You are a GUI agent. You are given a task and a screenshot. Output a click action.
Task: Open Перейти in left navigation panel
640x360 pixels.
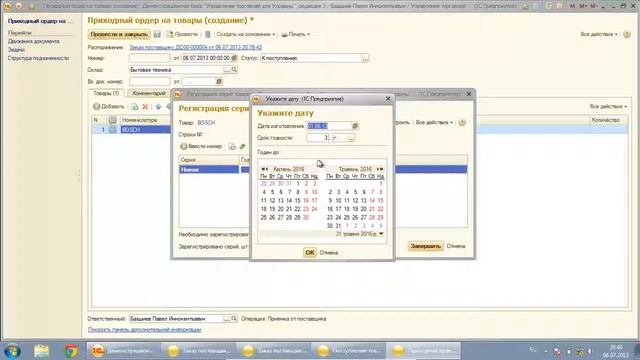20,32
